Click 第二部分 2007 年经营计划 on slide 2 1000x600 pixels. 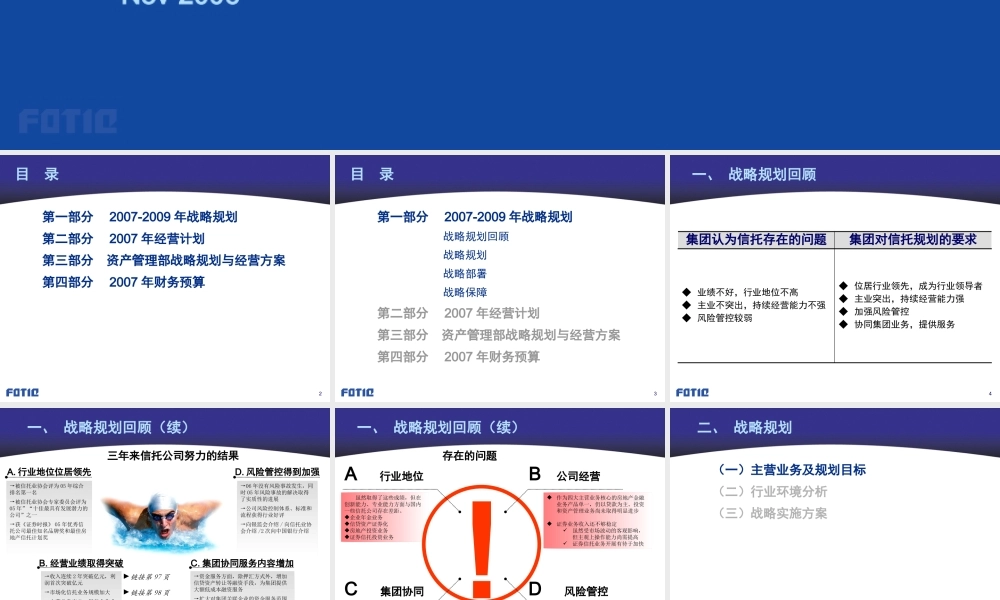click(123, 238)
